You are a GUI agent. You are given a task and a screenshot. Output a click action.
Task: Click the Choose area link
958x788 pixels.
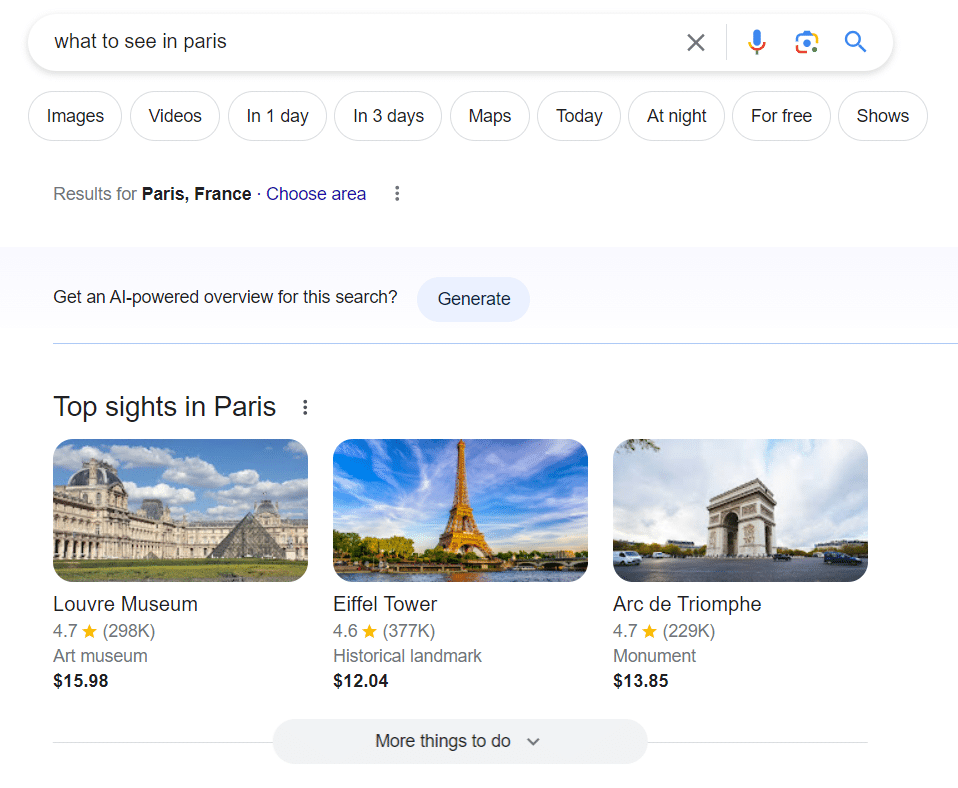[316, 194]
